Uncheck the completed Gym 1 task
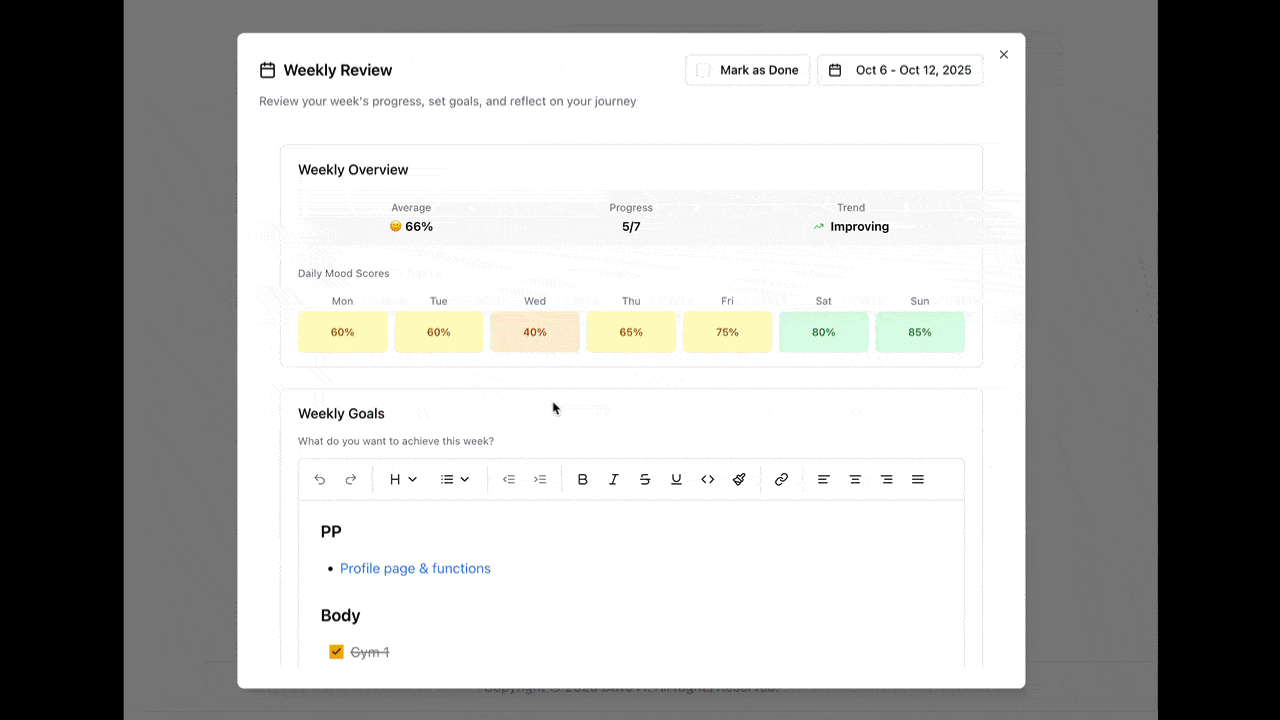The height and width of the screenshot is (720, 1280). [x=336, y=651]
